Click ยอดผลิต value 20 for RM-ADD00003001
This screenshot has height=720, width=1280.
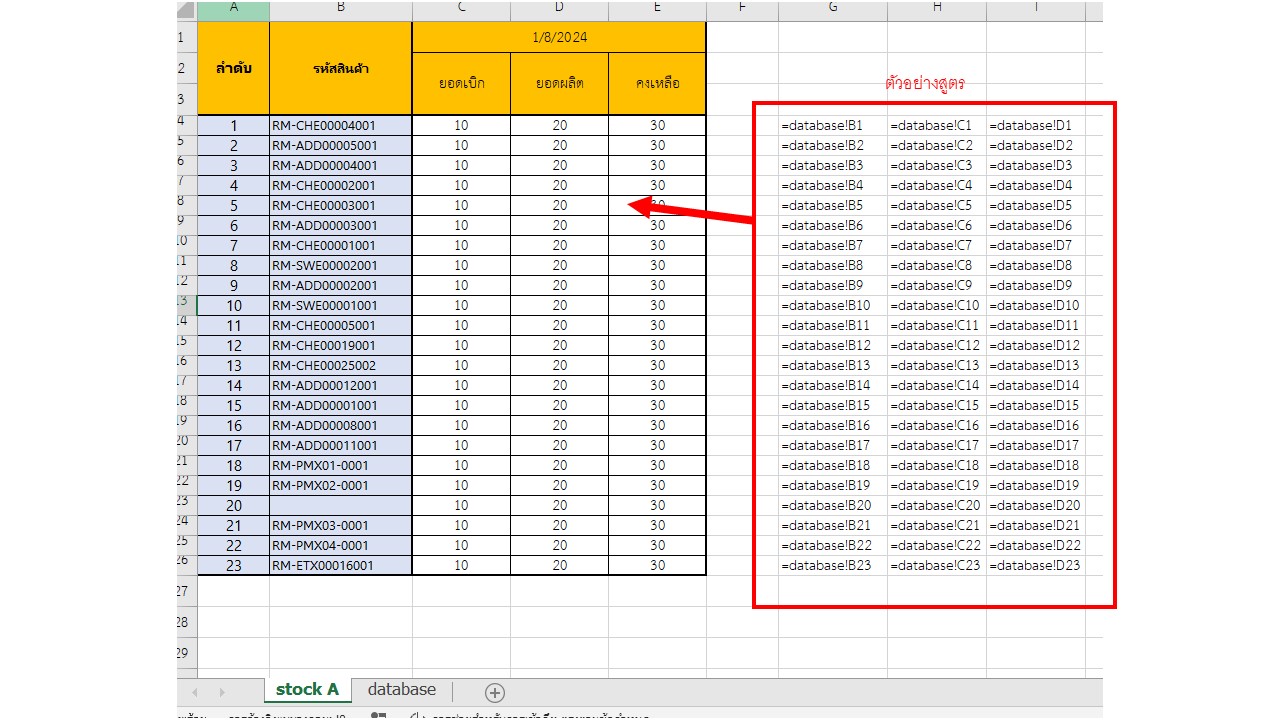[x=559, y=226]
